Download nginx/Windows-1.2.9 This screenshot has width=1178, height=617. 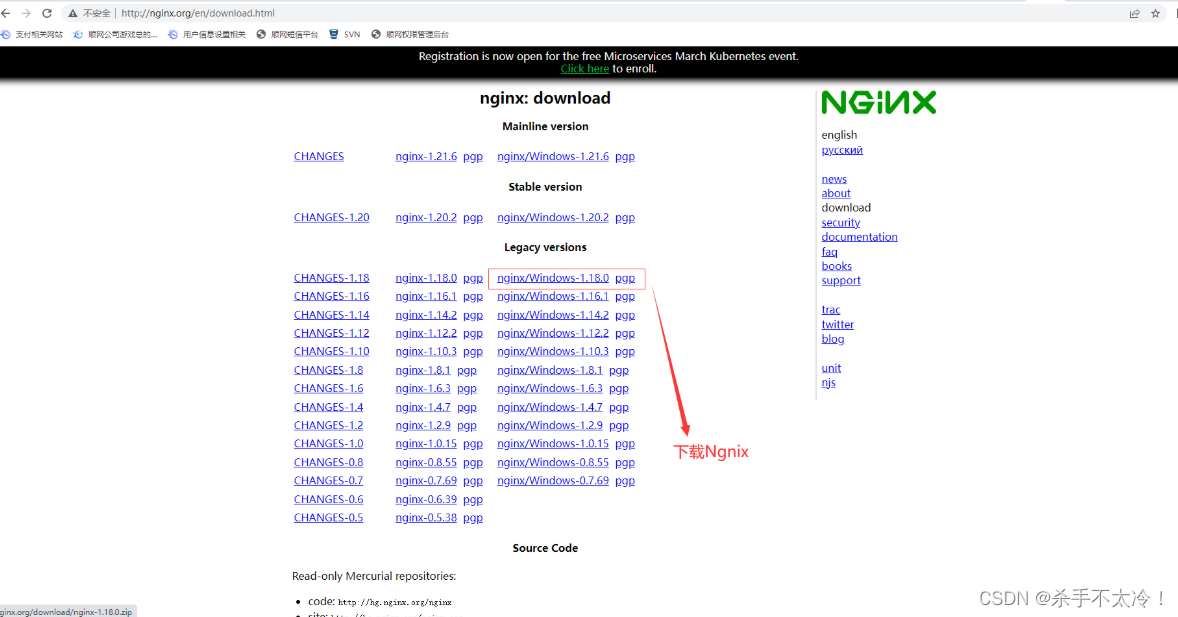point(550,425)
